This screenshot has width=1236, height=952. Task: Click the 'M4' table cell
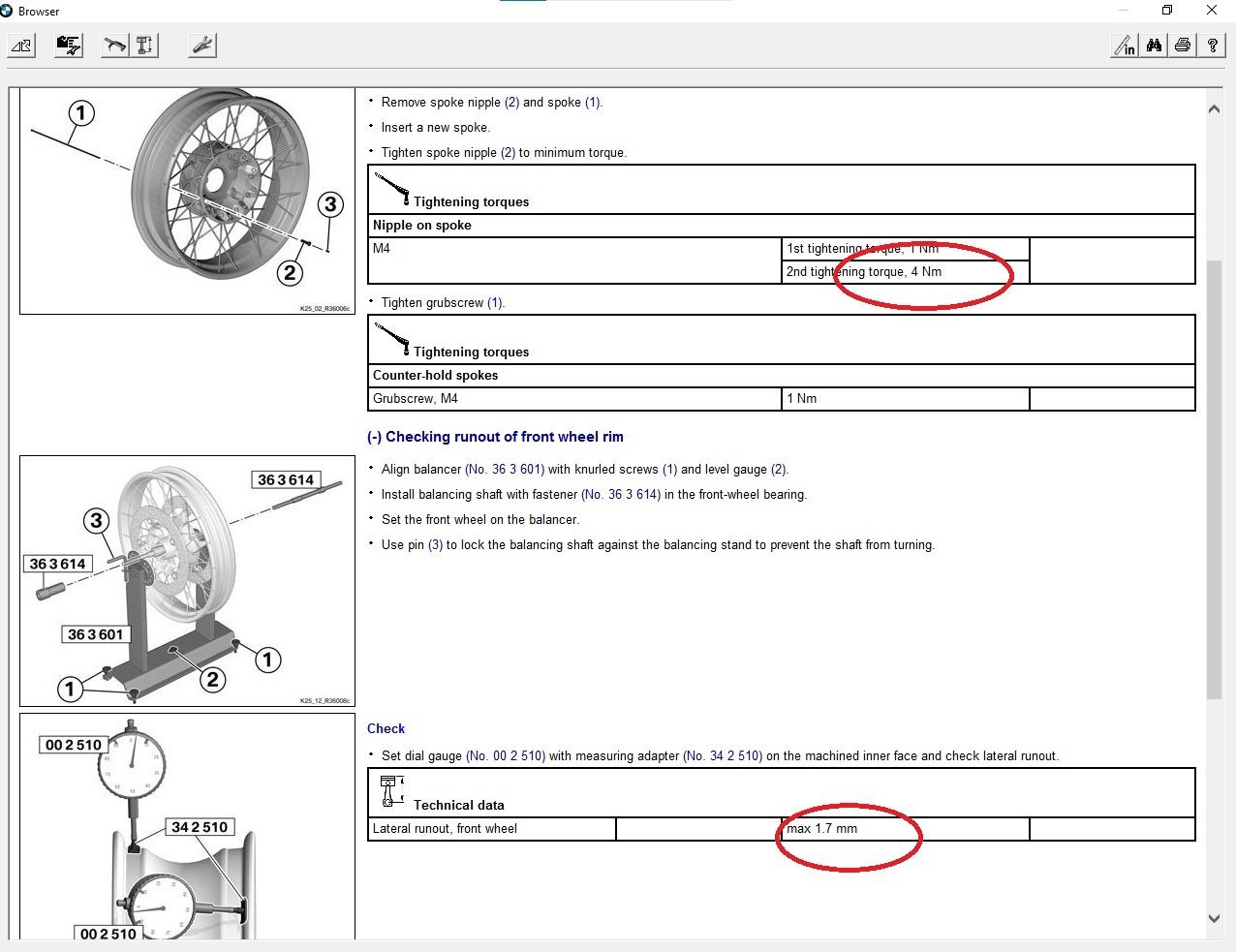575,261
